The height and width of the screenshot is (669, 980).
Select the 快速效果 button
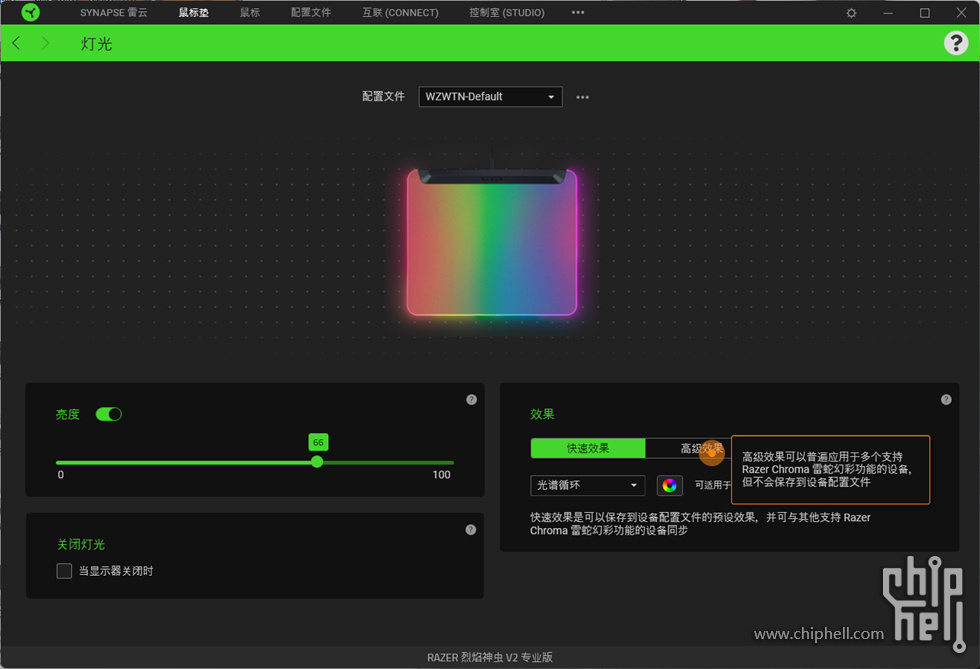click(588, 448)
